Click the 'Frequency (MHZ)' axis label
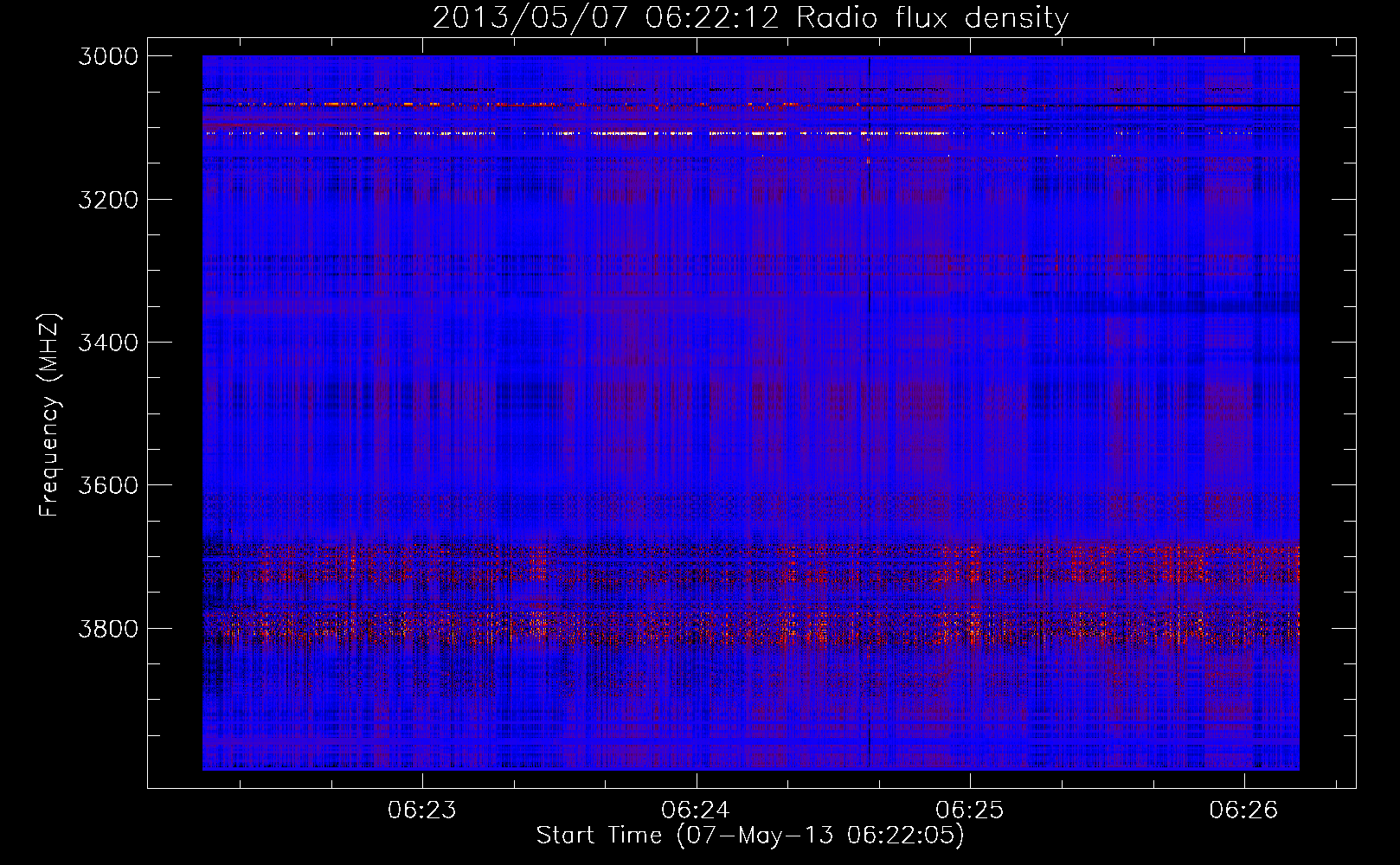Image resolution: width=1400 pixels, height=865 pixels. coord(49,415)
